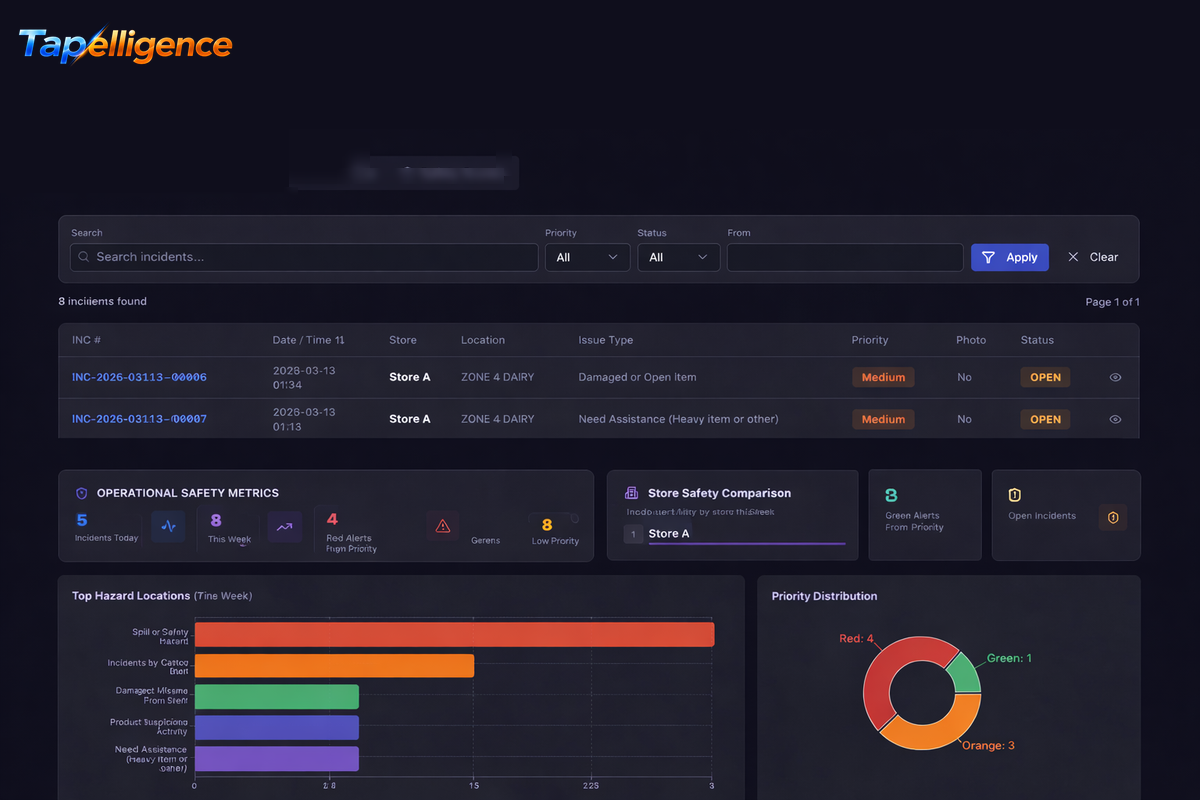Click the 'Green: 1' chart label
Viewport: 1200px width, 800px height.
[x=1009, y=658]
